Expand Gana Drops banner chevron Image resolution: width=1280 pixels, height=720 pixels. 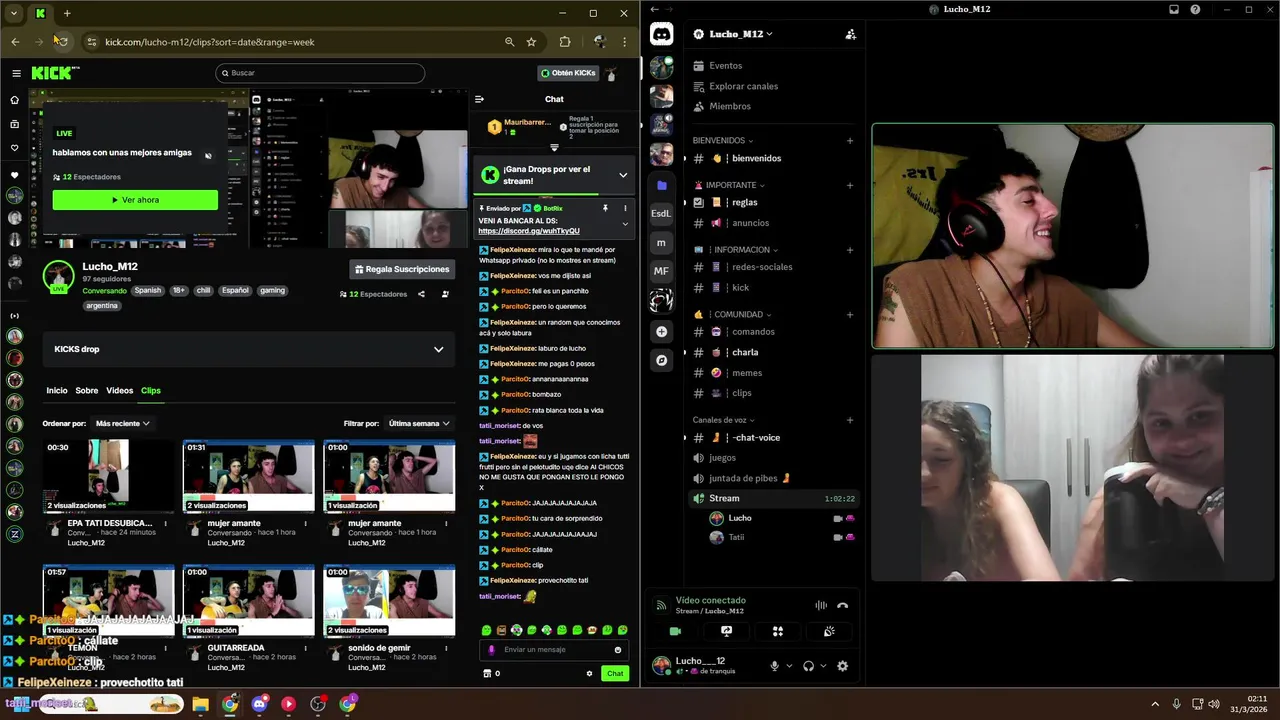(x=623, y=175)
